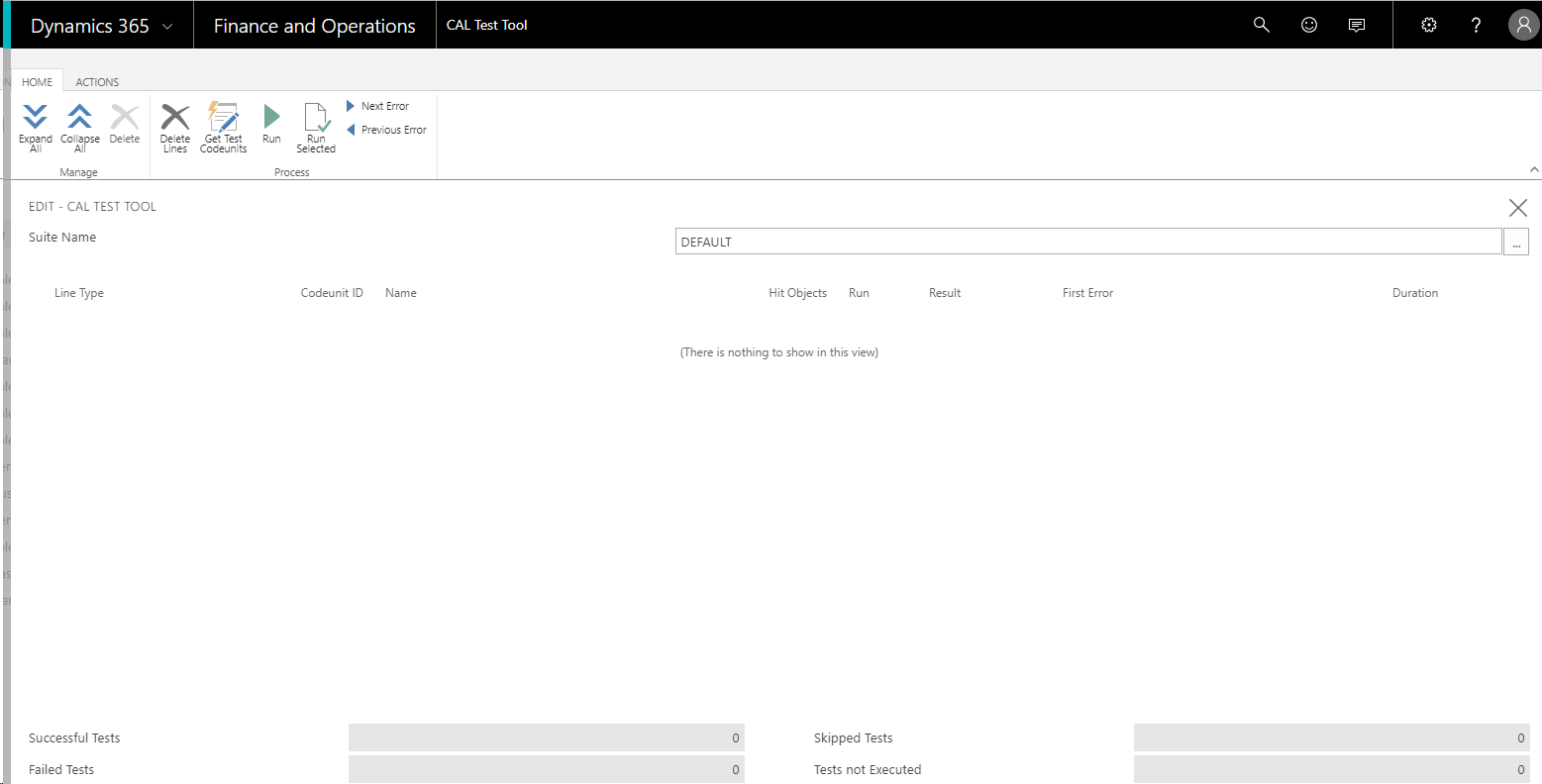Open the help question mark
Viewport: 1542px width, 784px height.
[1476, 25]
